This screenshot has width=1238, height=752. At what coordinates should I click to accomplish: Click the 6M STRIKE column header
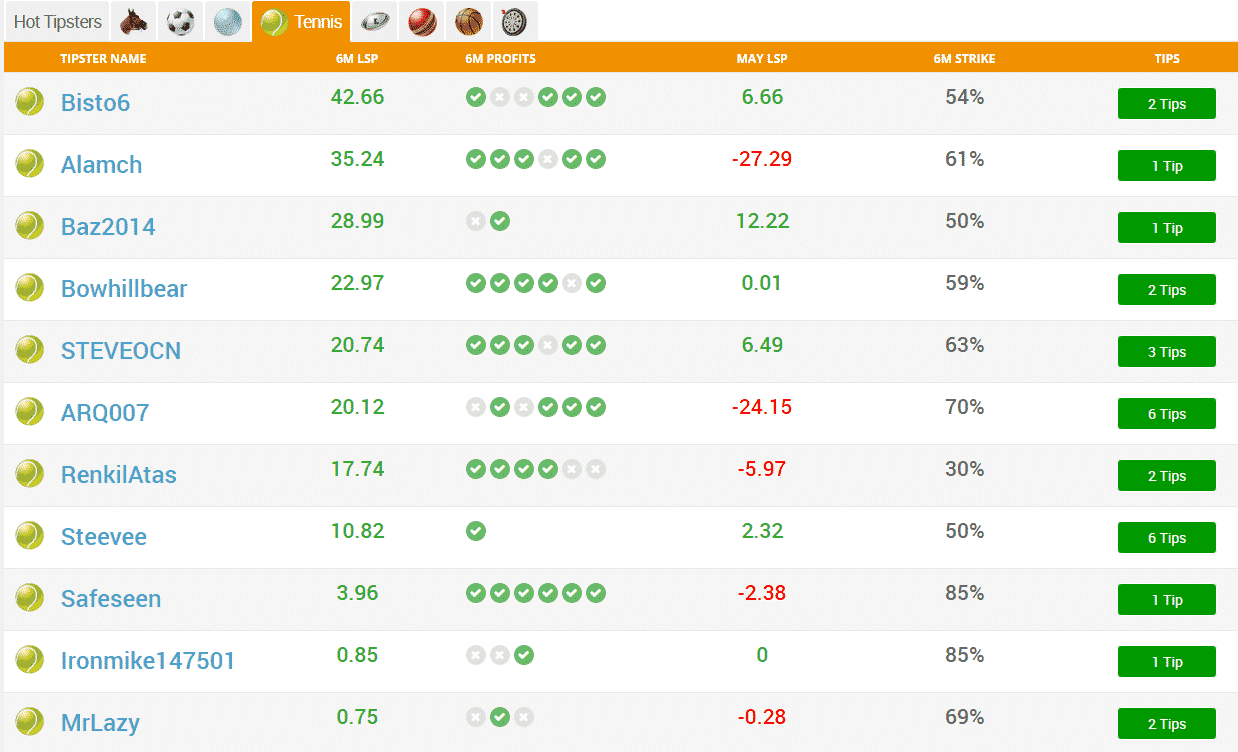point(964,59)
